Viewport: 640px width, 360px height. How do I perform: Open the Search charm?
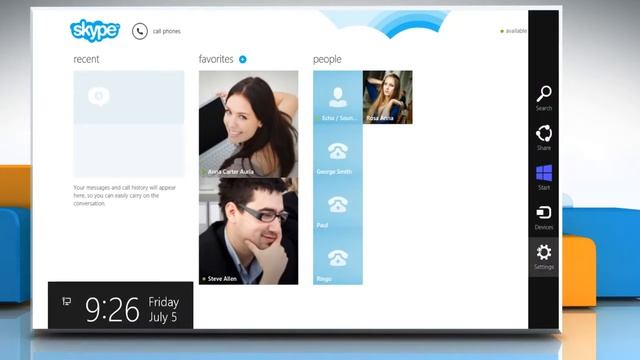click(544, 98)
